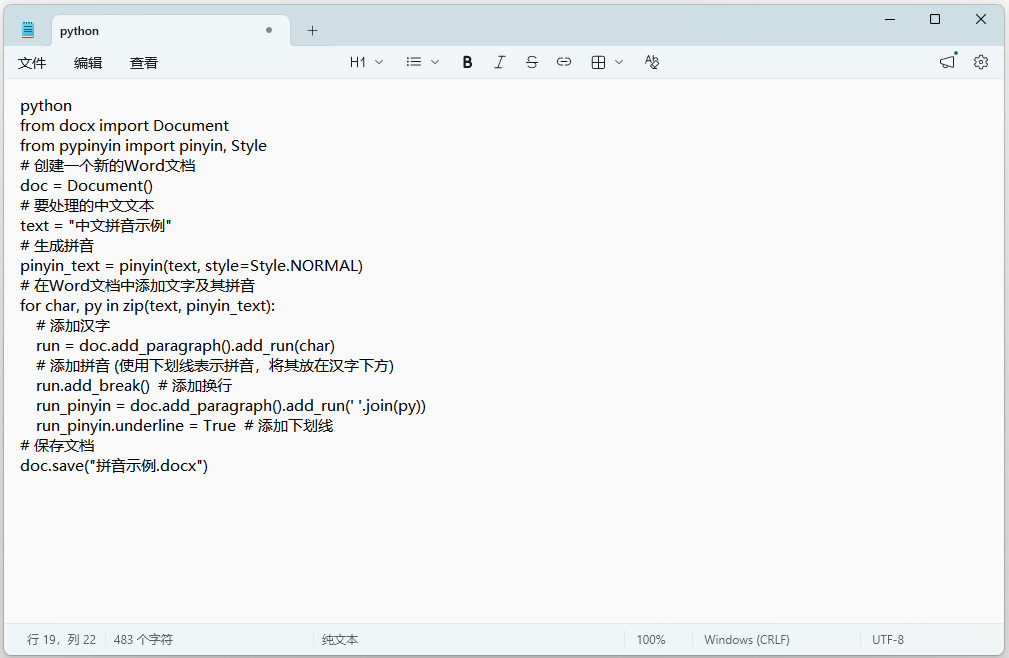Image resolution: width=1009 pixels, height=658 pixels.
Task: Open the 文件 menu
Action: [x=32, y=63]
